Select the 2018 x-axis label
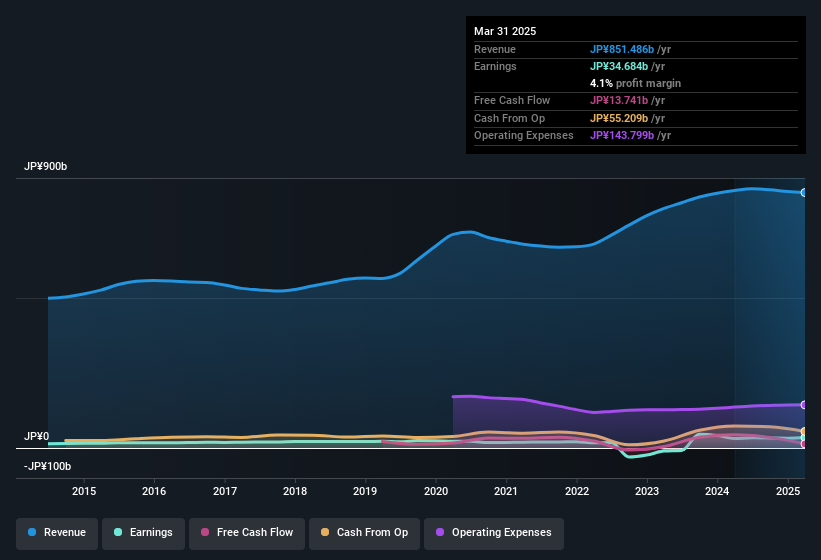 pos(295,491)
